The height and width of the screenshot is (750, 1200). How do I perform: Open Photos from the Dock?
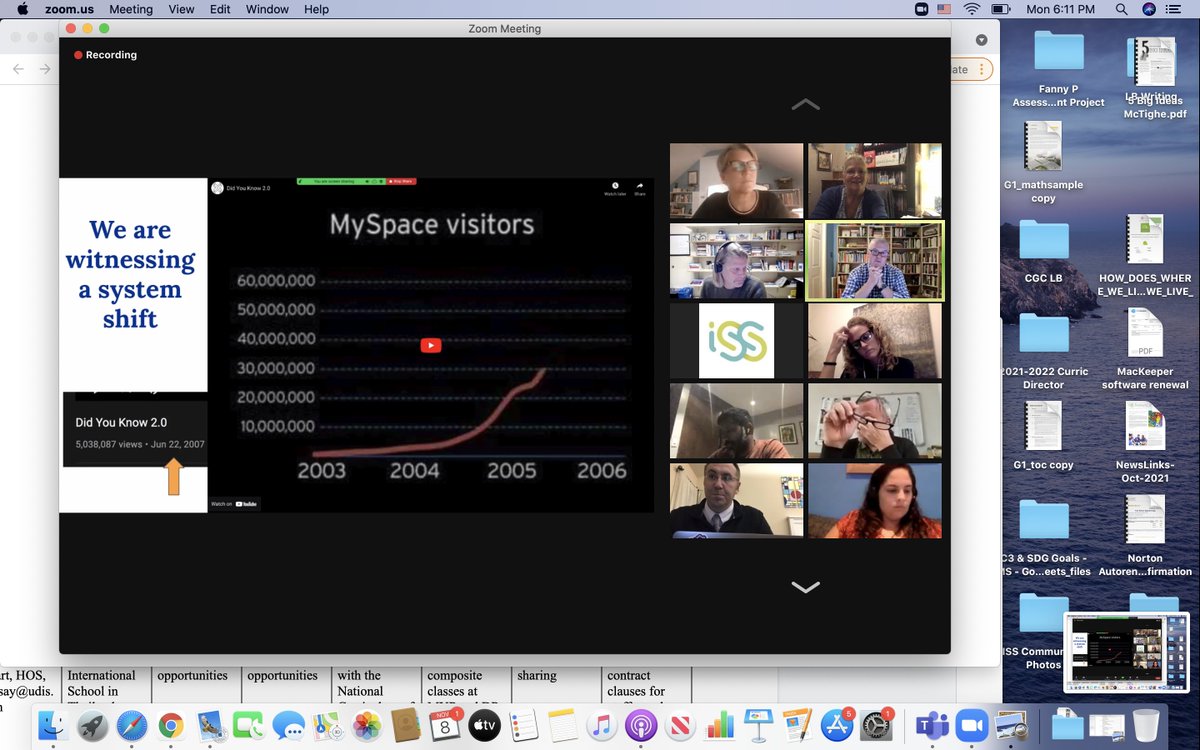[x=367, y=724]
